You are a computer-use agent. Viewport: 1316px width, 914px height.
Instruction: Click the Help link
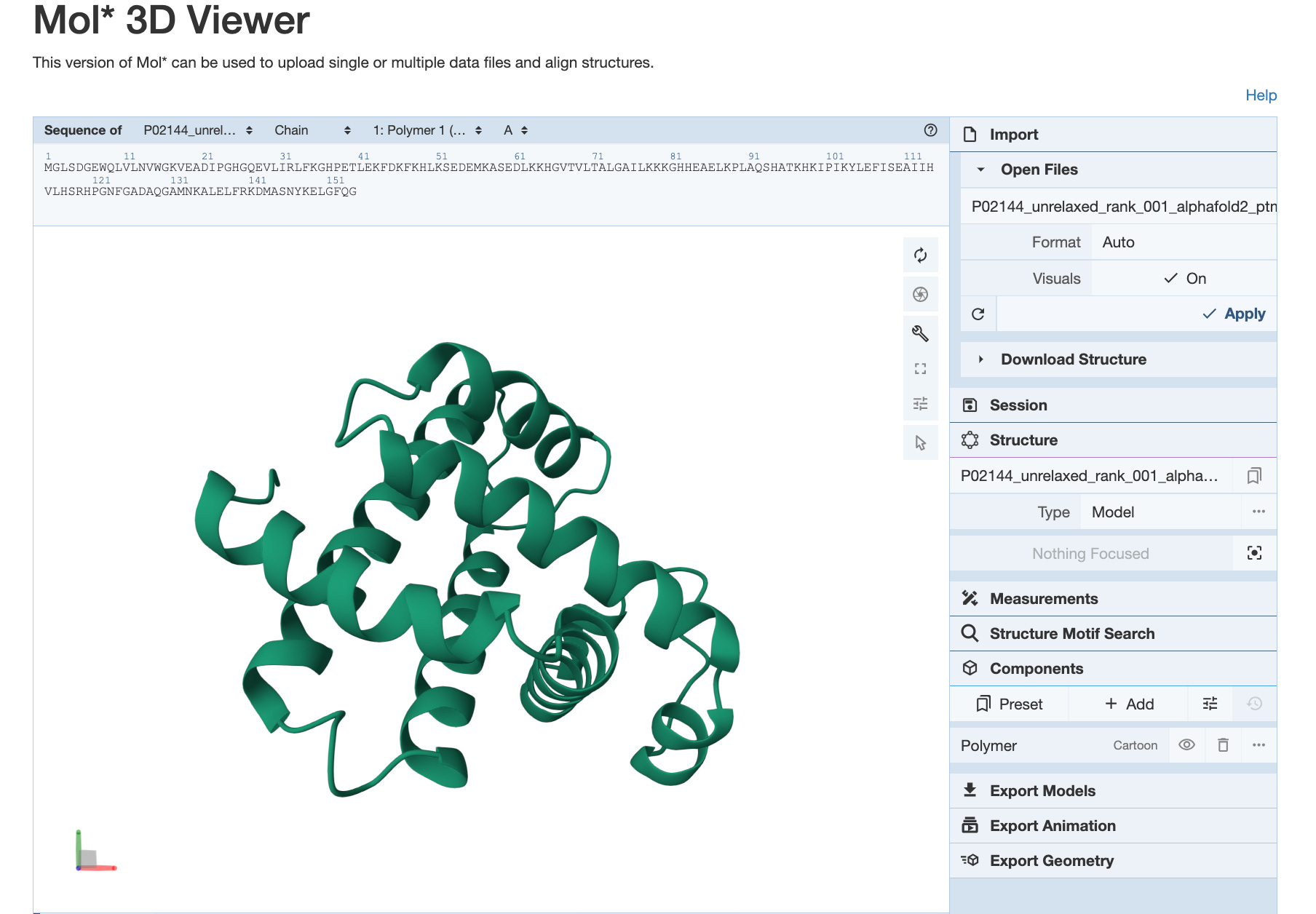[x=1261, y=95]
